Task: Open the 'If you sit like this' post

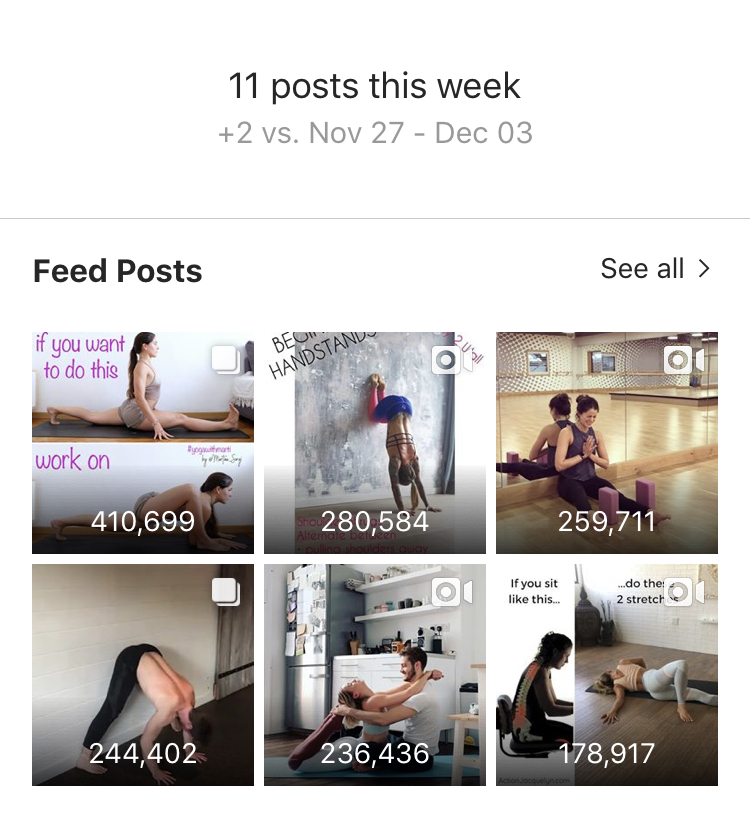Action: (607, 675)
